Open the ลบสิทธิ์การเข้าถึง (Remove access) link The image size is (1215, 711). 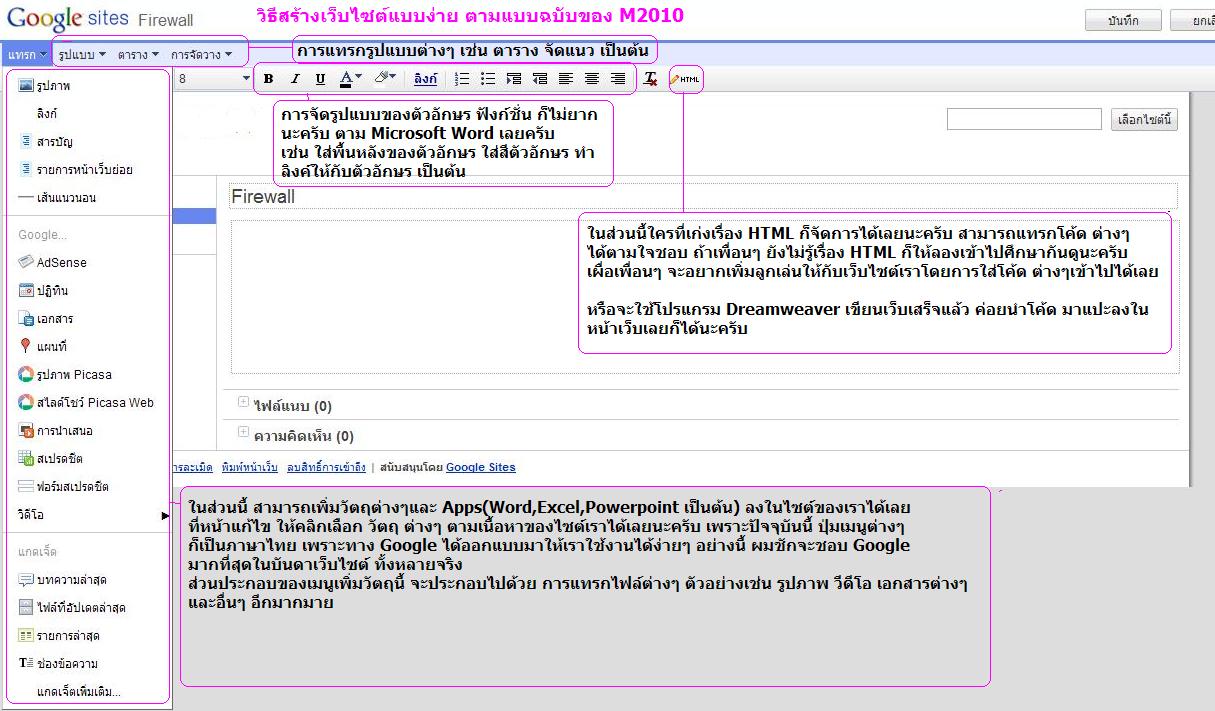coord(326,467)
